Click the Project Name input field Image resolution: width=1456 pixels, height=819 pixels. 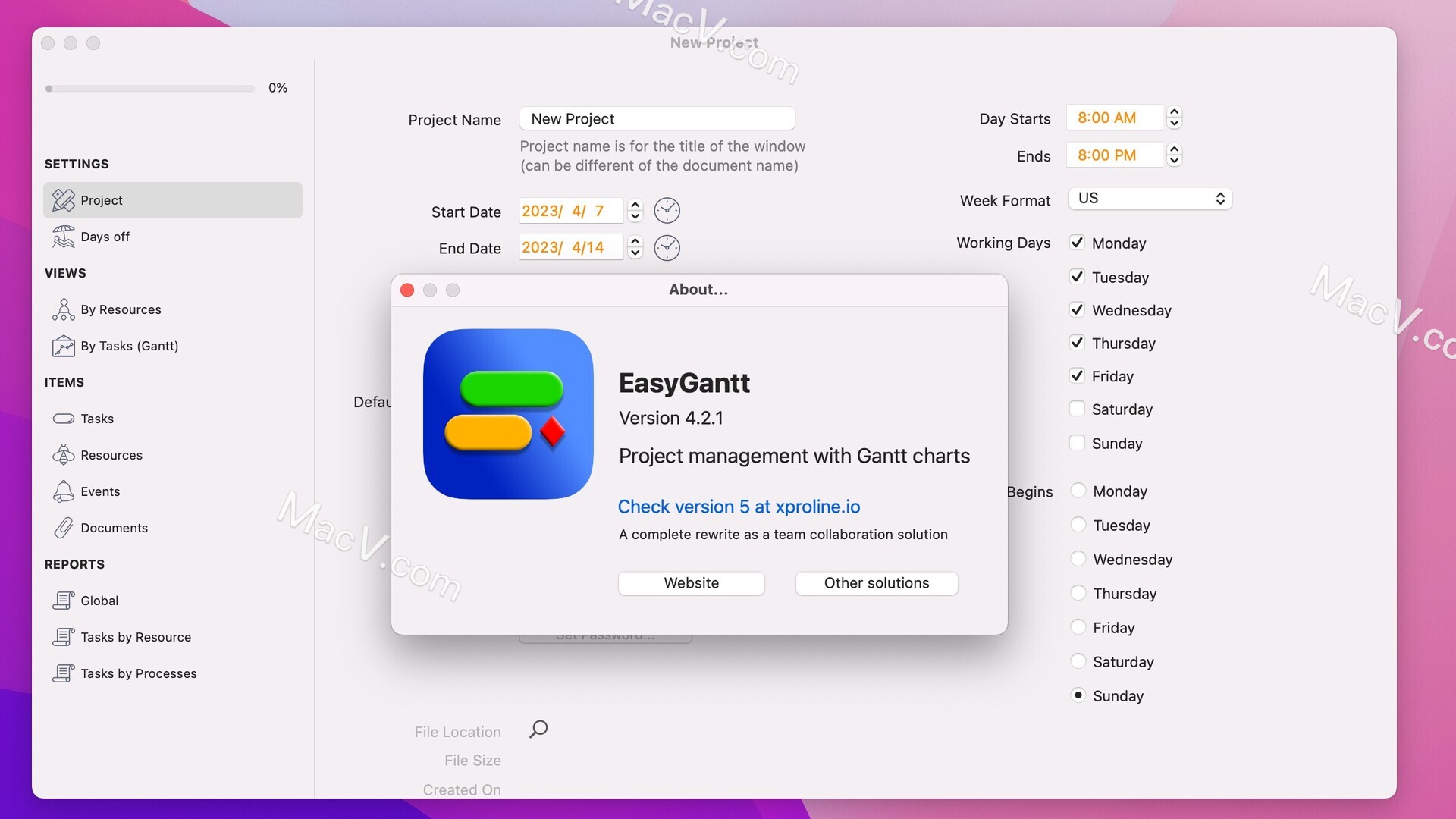(x=656, y=118)
